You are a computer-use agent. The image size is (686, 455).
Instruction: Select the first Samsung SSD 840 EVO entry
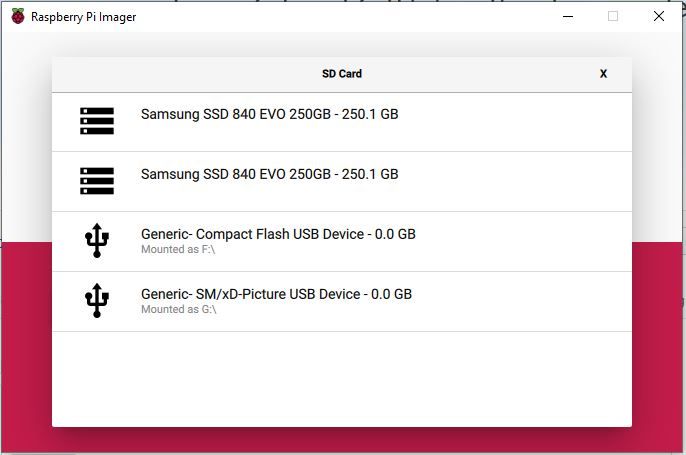269,114
